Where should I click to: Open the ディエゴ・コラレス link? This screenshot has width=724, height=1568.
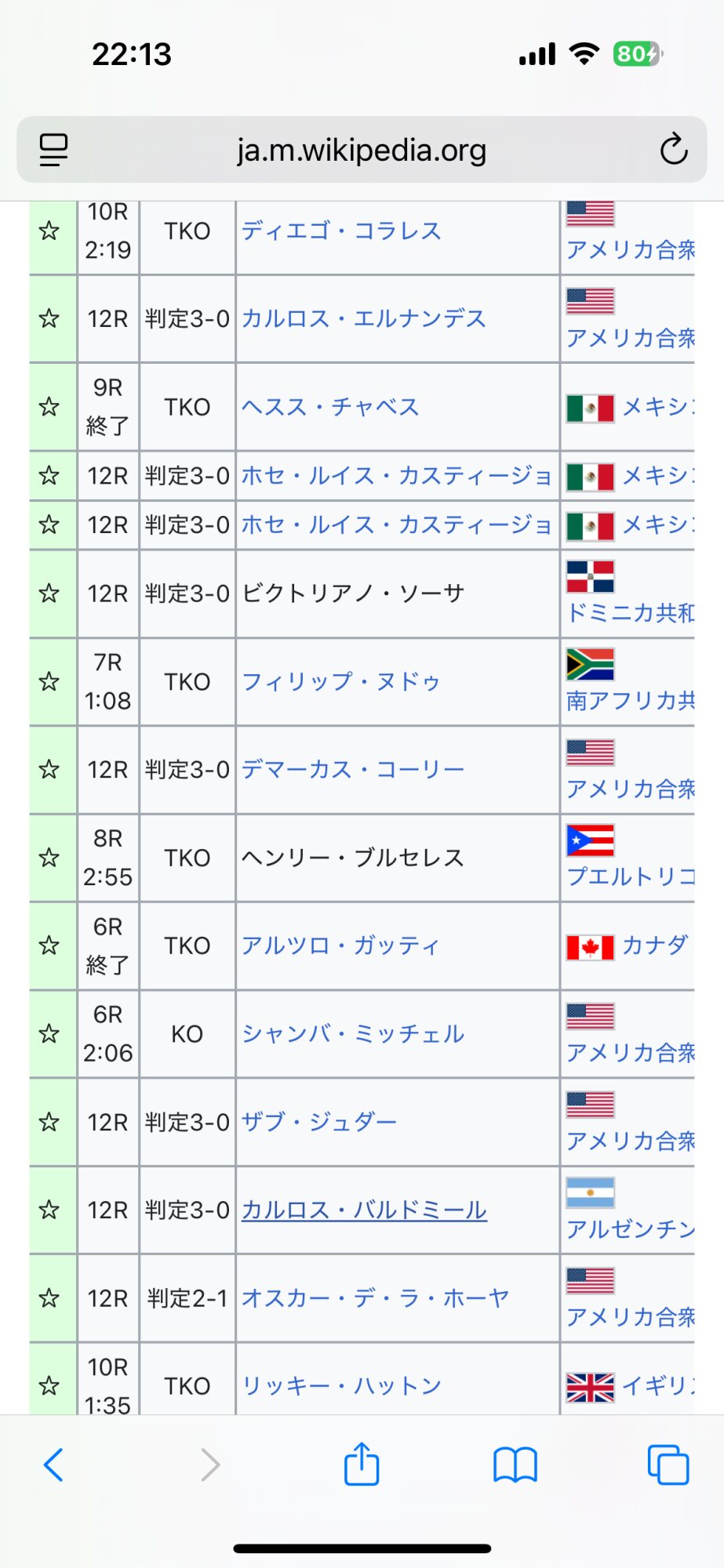click(341, 231)
